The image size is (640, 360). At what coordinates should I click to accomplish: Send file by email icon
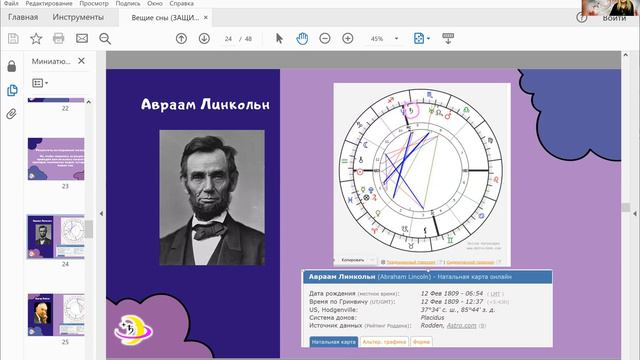click(x=82, y=38)
